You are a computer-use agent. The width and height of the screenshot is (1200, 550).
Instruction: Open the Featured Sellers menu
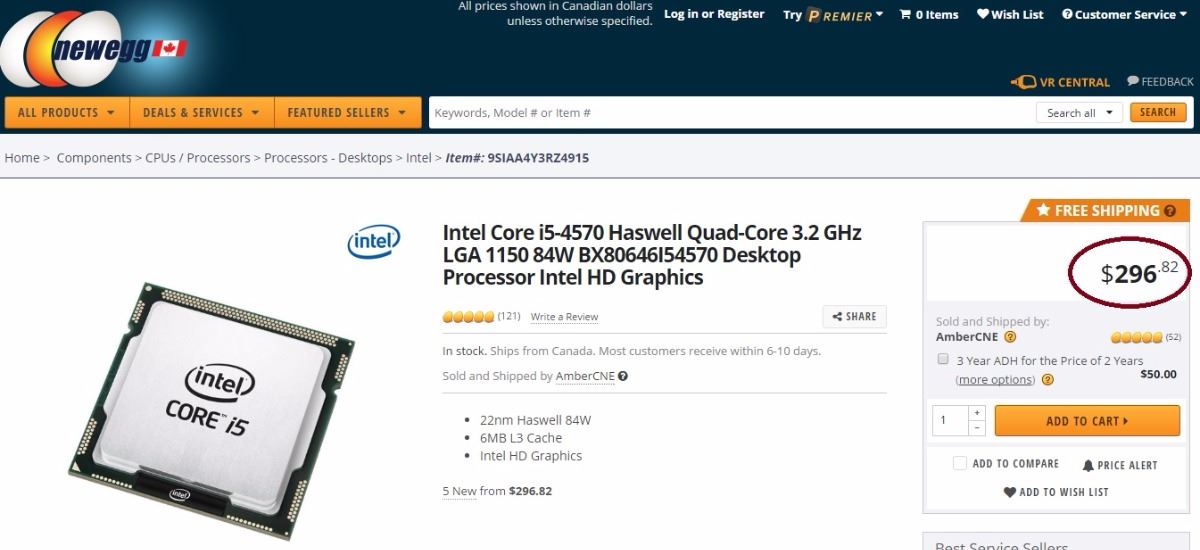pyautogui.click(x=347, y=112)
